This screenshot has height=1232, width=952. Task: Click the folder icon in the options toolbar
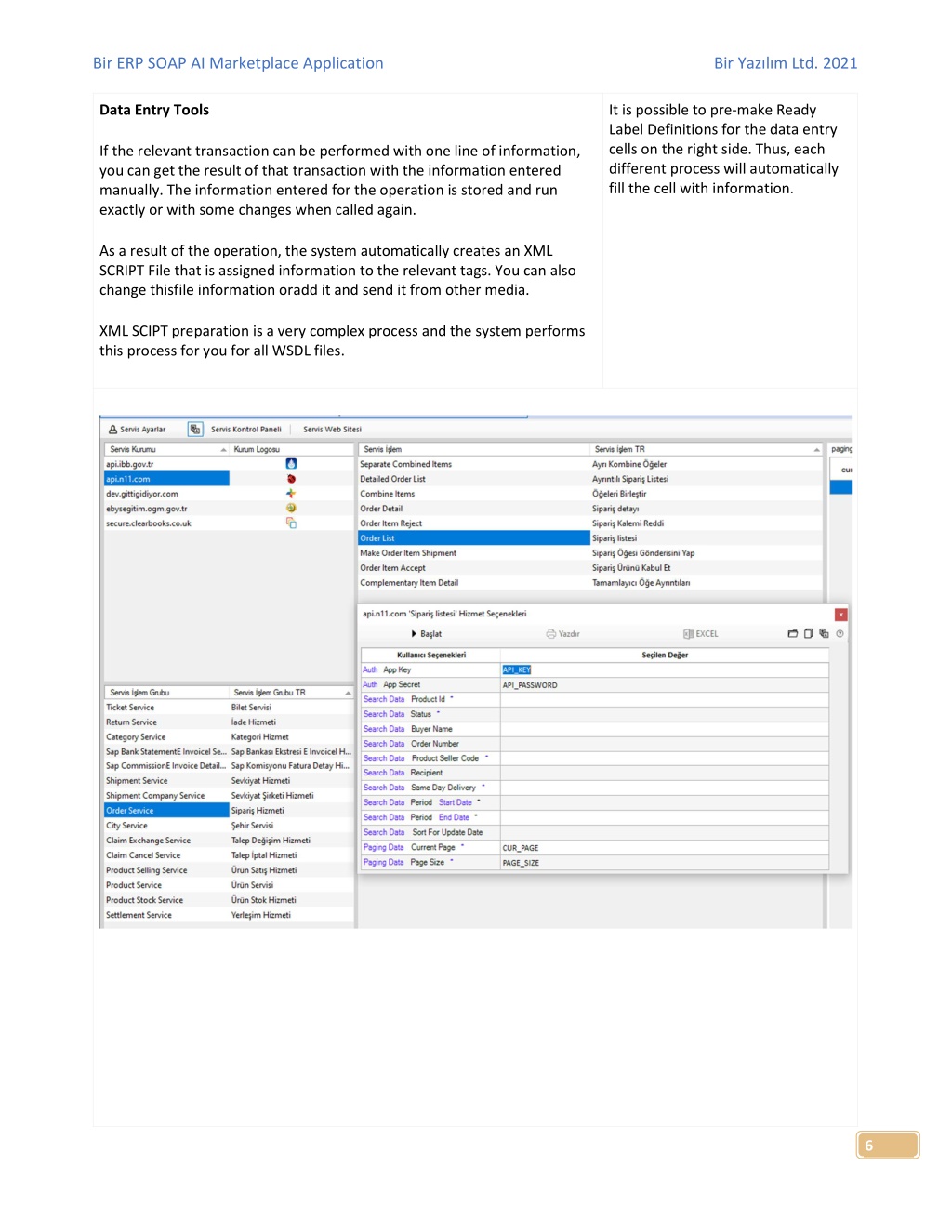pyautogui.click(x=793, y=634)
